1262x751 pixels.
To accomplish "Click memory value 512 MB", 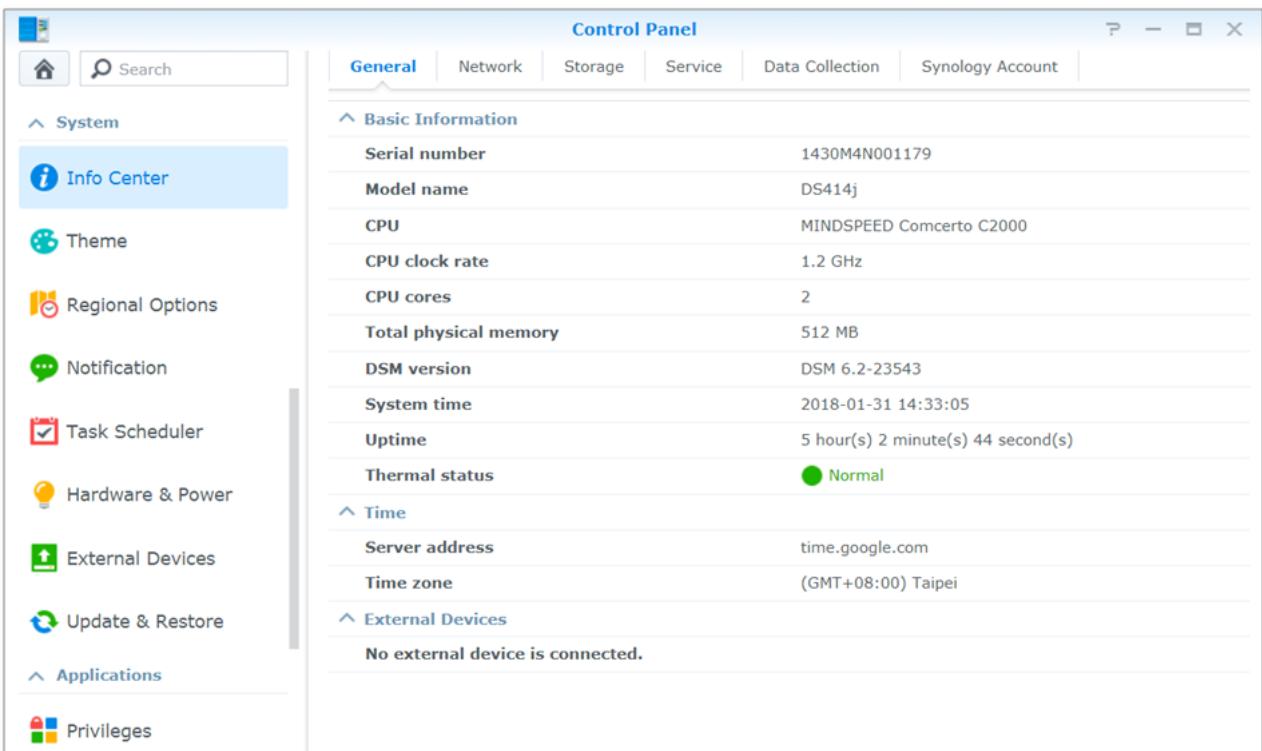I will click(x=830, y=333).
